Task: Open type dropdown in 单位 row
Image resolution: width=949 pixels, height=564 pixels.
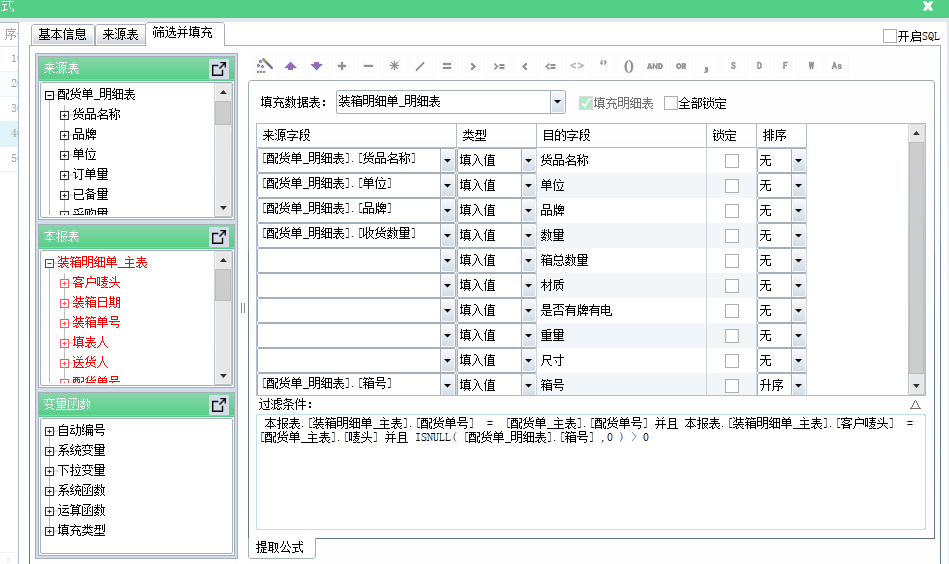Action: tap(528, 185)
